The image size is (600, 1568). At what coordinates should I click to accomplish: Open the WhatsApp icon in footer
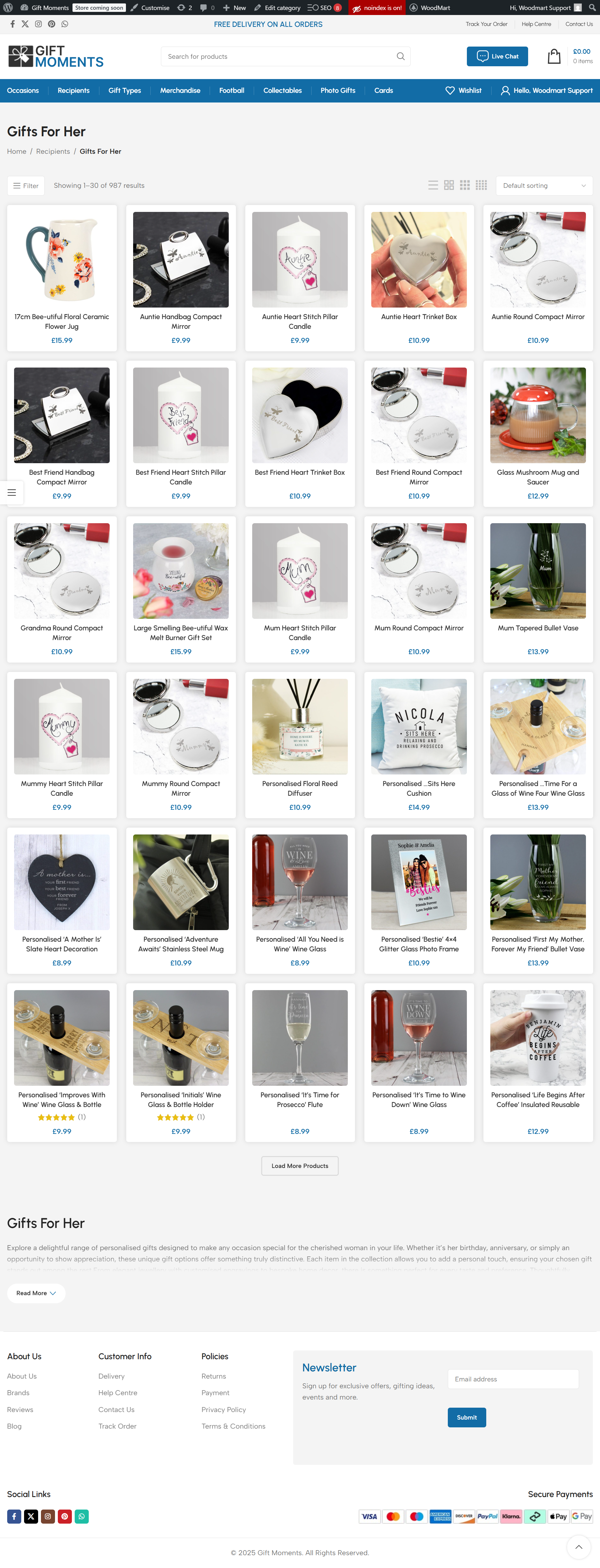tap(82, 1516)
